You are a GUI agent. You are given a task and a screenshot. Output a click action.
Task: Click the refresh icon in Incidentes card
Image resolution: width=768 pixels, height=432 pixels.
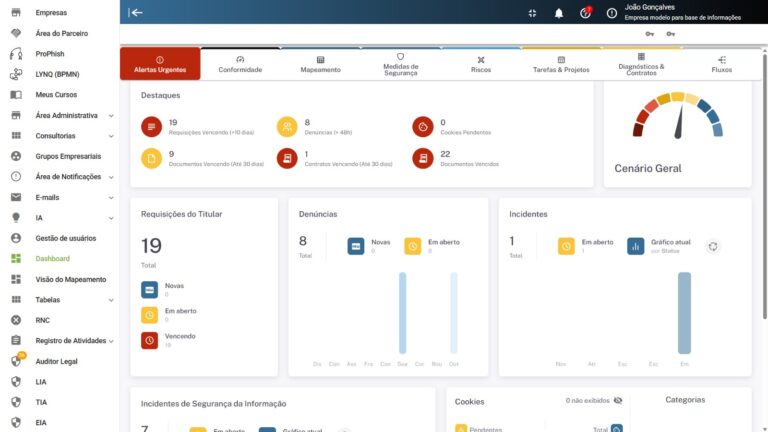(713, 246)
